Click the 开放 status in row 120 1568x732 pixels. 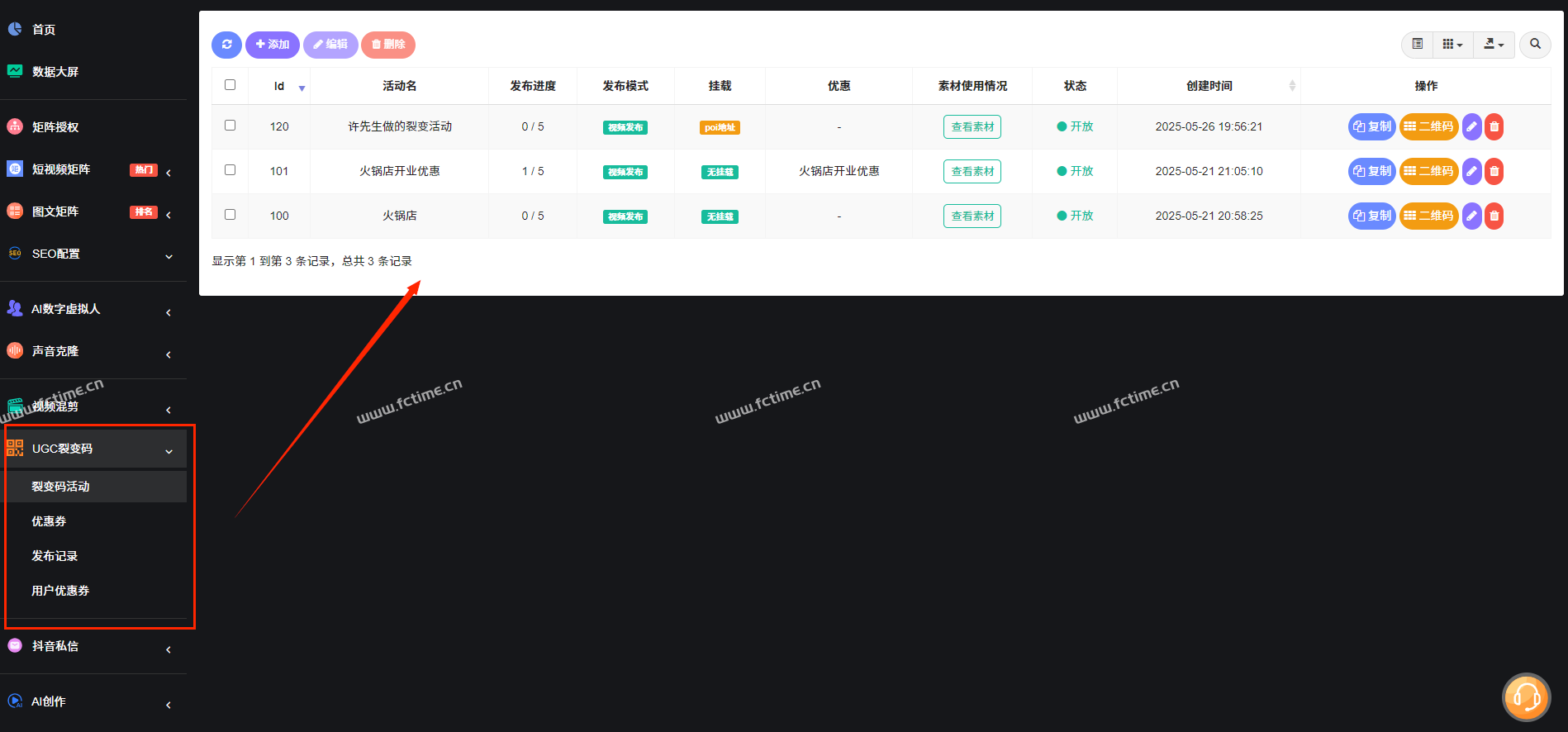click(x=1075, y=126)
